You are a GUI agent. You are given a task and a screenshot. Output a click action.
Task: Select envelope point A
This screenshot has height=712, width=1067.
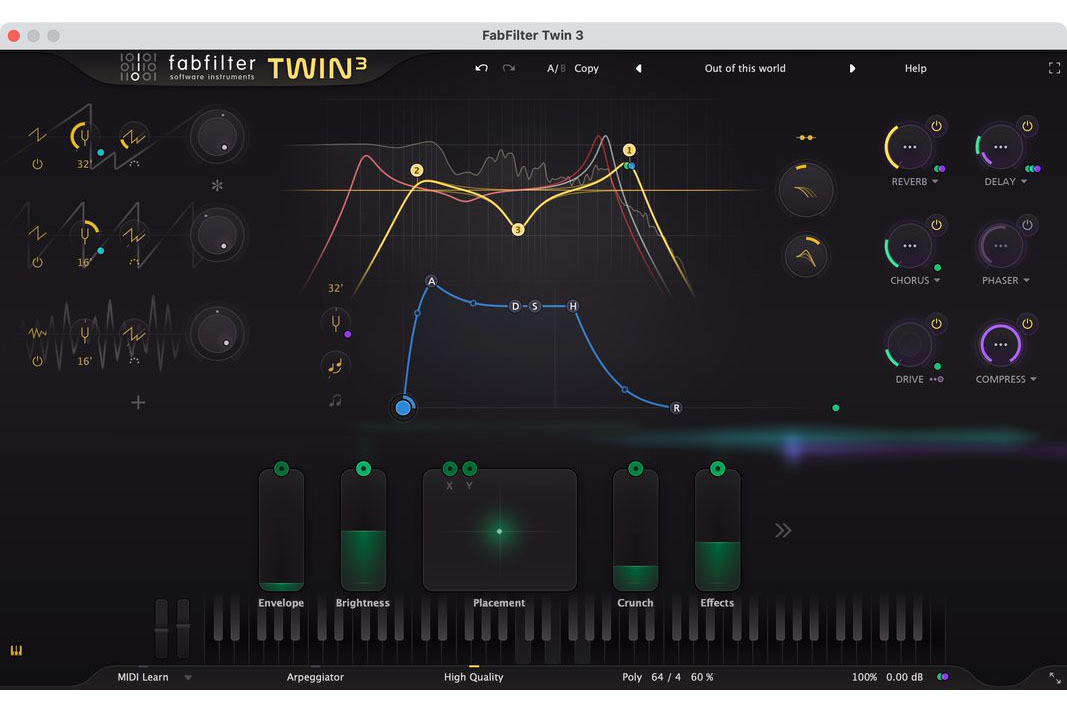(x=431, y=281)
